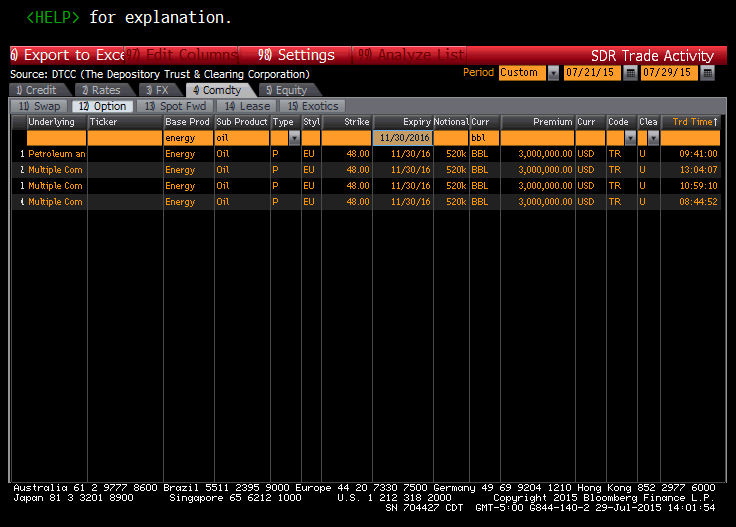Screen dimensions: 736x527
Task: Switch to the Credit tab
Action: click(37, 90)
